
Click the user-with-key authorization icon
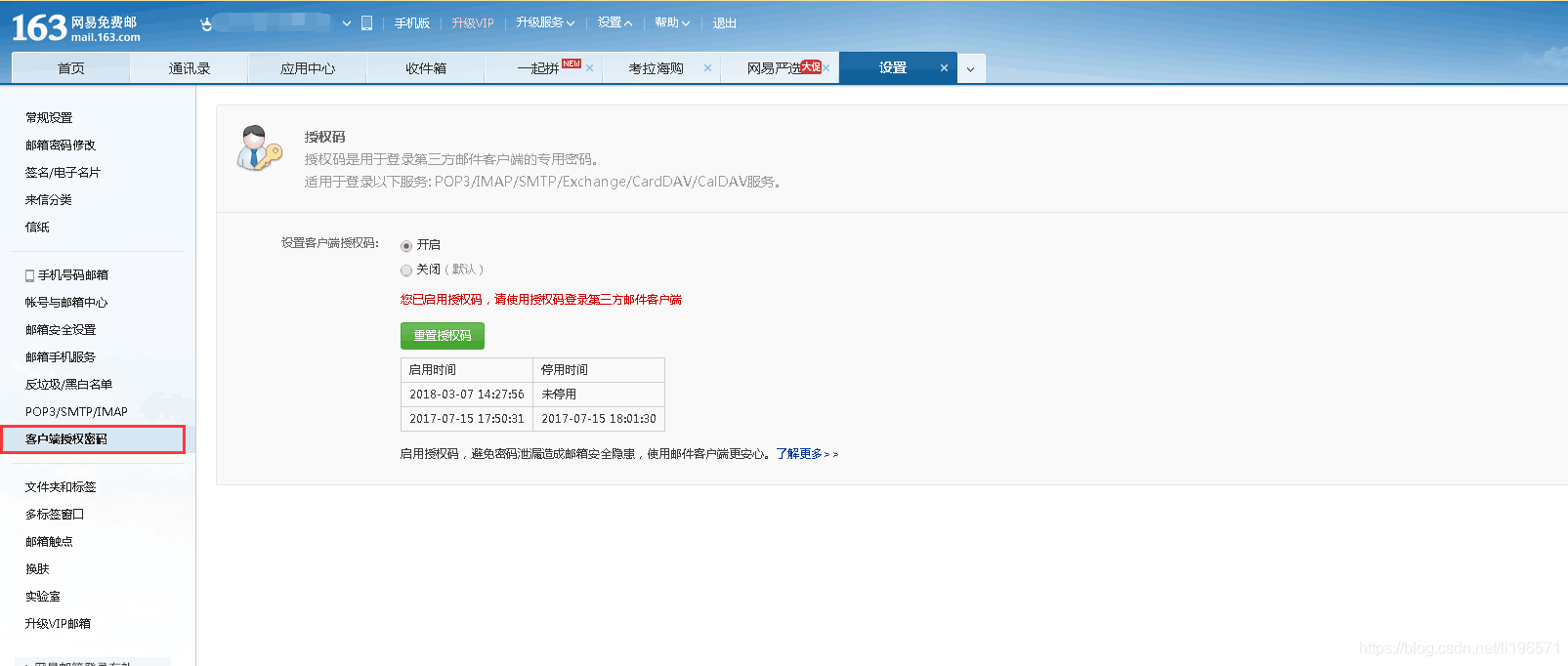click(x=259, y=148)
